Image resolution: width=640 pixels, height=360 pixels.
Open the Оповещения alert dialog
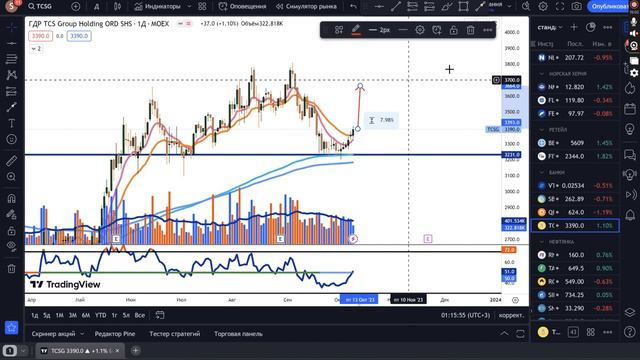[x=242, y=7]
